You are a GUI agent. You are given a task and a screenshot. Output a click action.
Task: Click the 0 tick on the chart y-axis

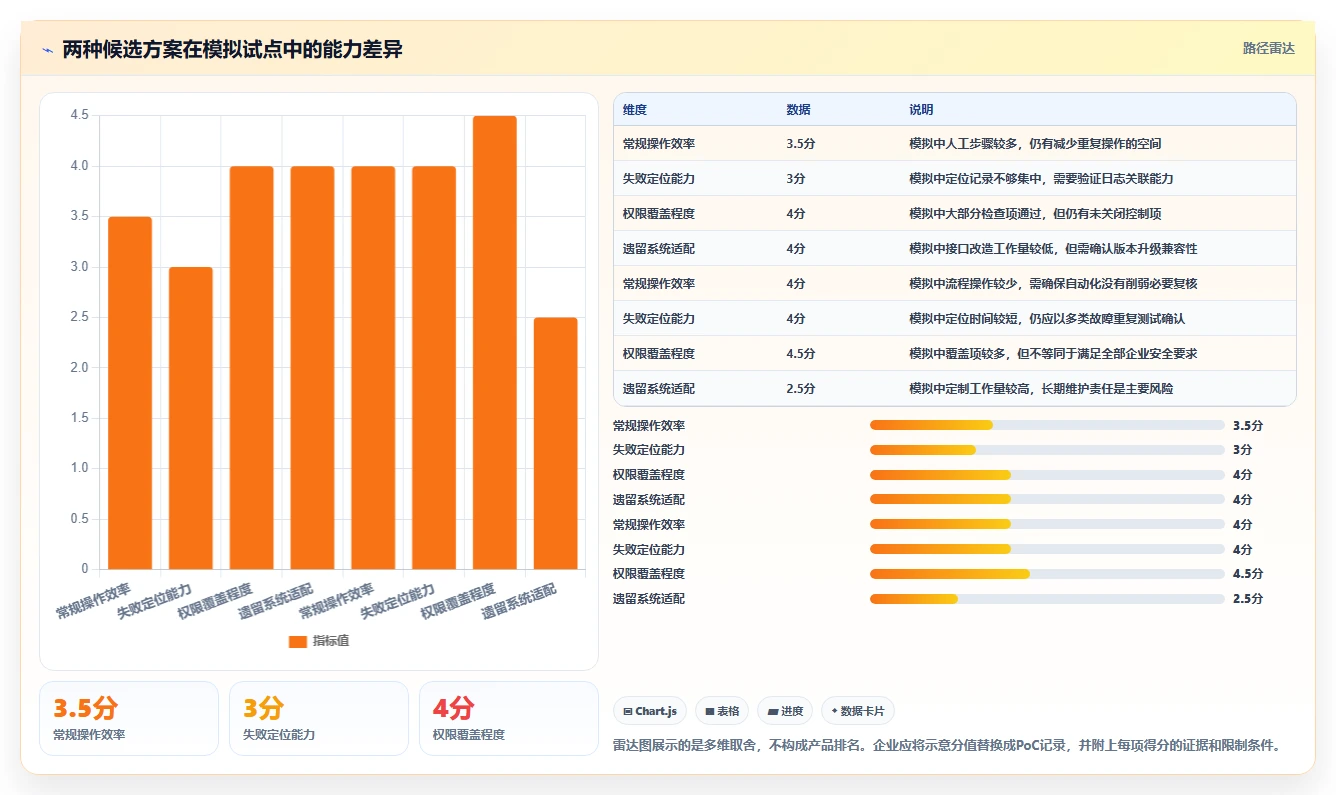tap(85, 569)
